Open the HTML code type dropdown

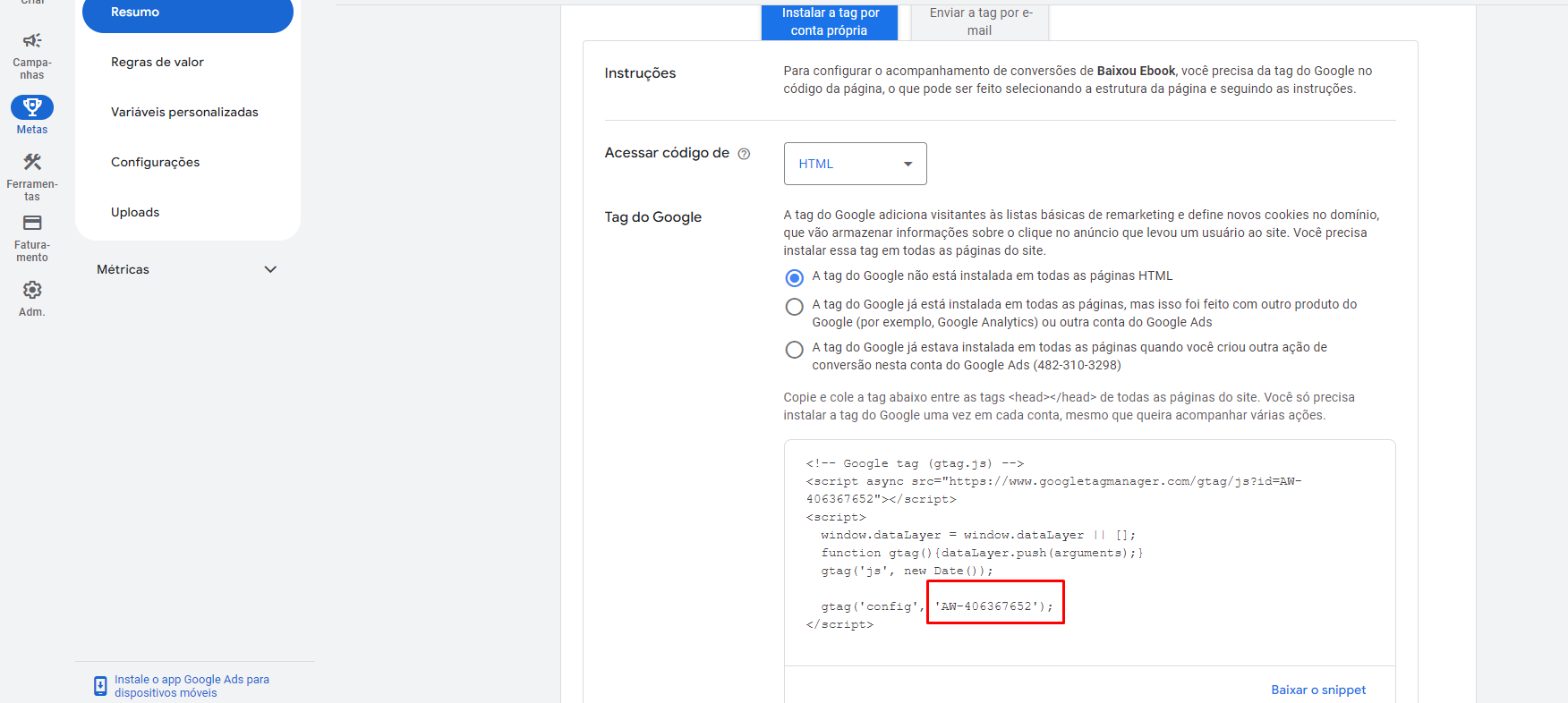(x=855, y=164)
